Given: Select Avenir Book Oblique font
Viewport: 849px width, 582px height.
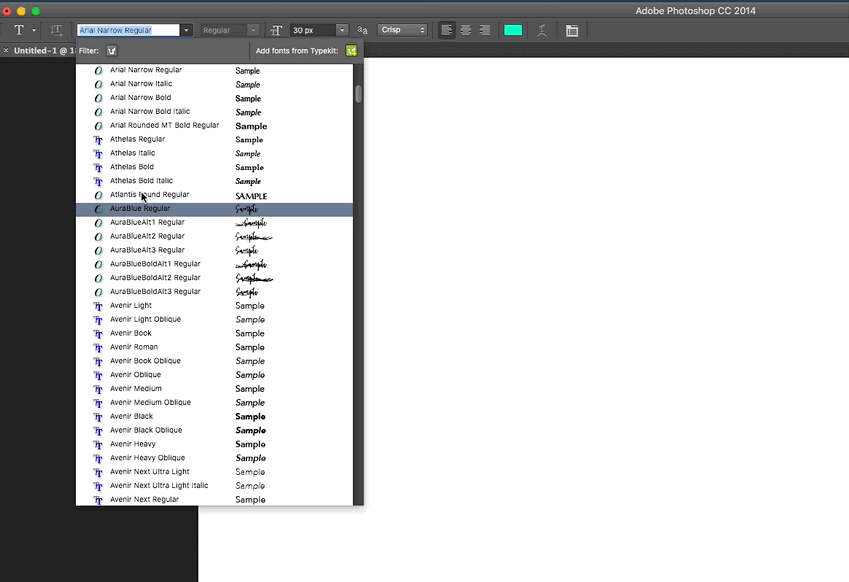Looking at the screenshot, I should pos(214,361).
